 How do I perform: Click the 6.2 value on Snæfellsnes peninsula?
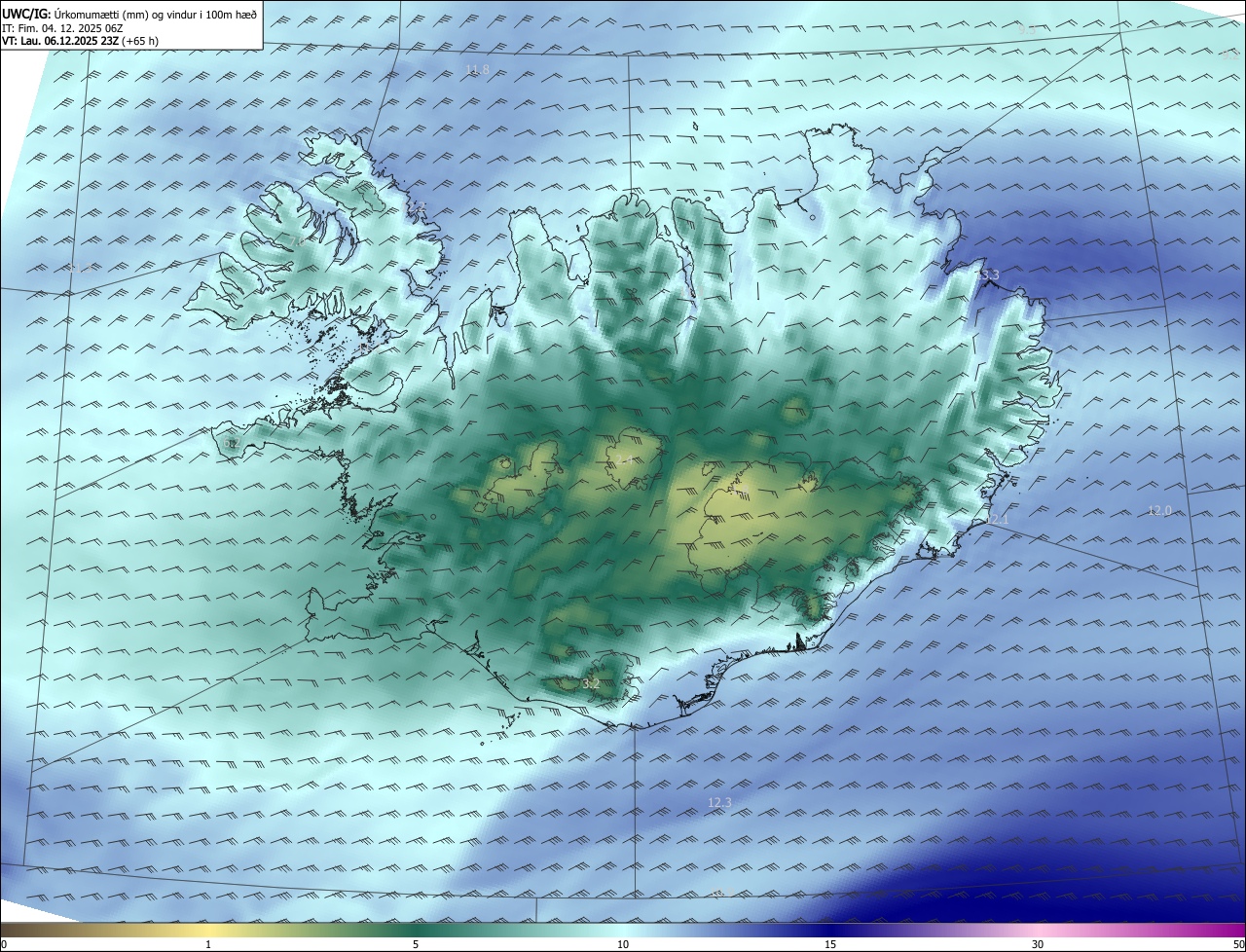click(x=231, y=443)
